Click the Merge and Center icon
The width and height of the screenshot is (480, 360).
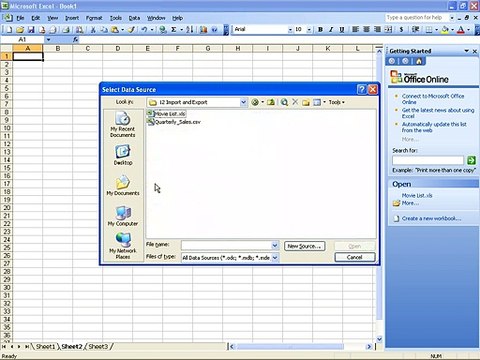click(x=388, y=30)
